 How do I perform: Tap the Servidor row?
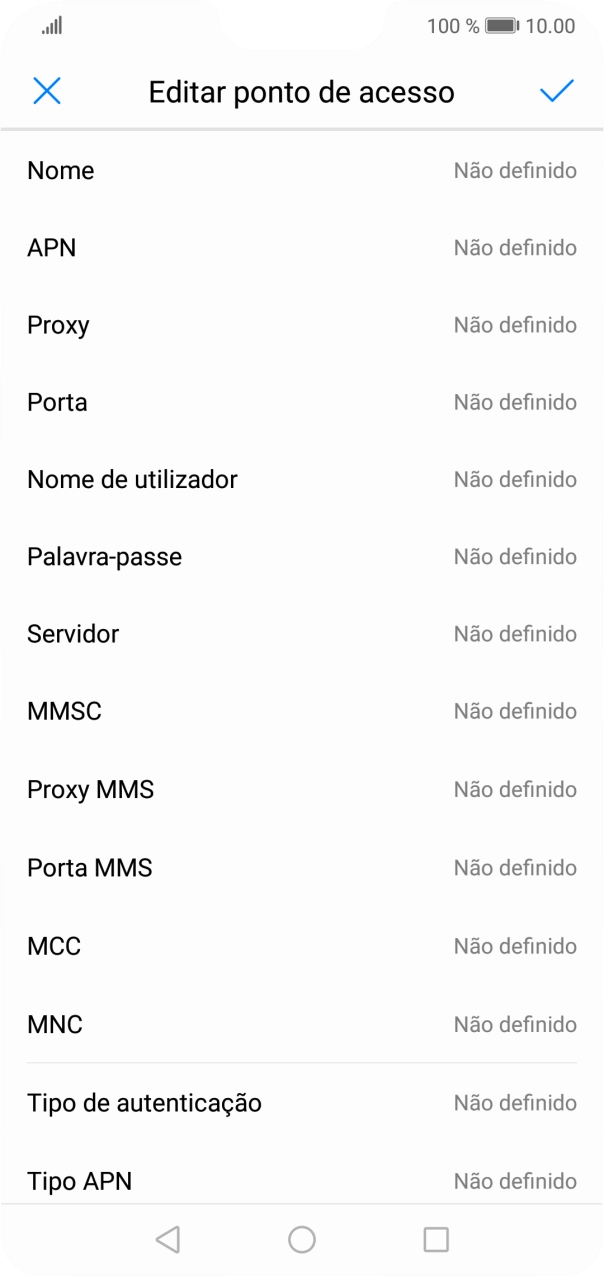pos(302,634)
